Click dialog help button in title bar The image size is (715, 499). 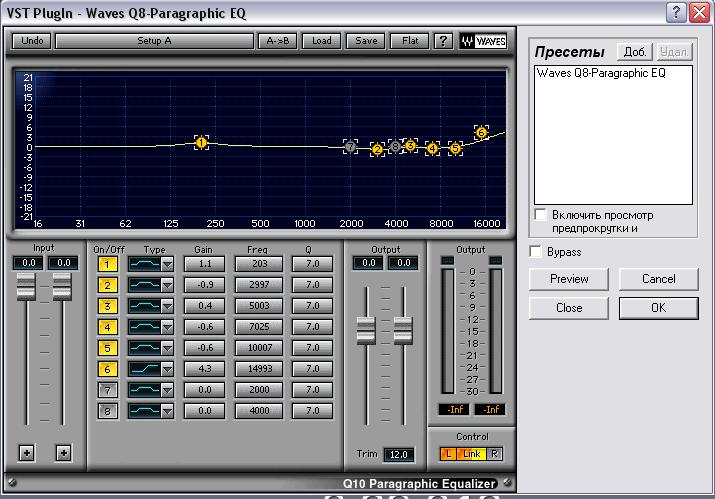coord(676,12)
